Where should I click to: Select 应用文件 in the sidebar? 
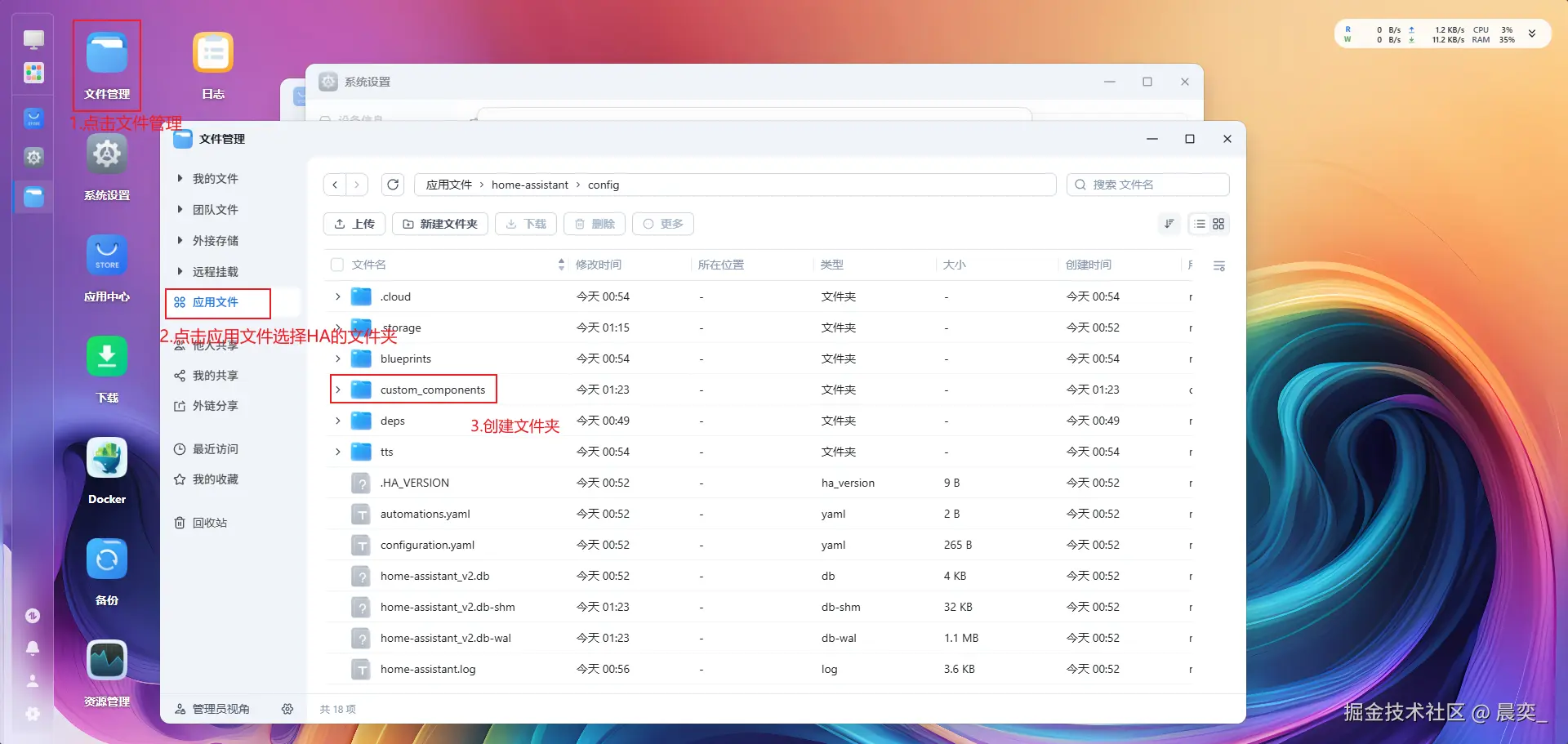click(x=217, y=302)
